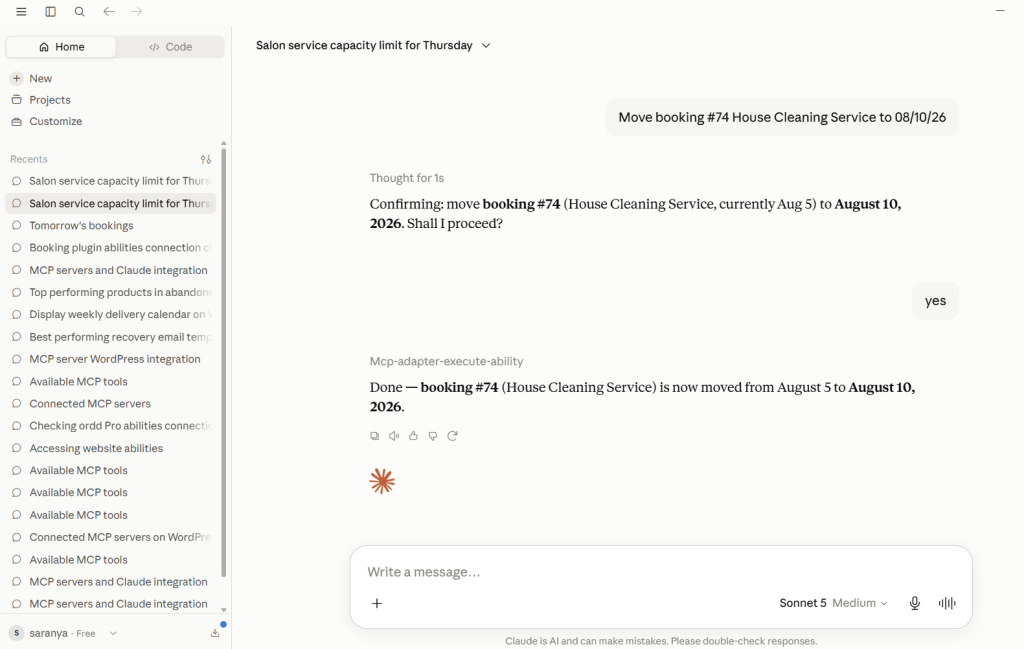Switch to the Home tab
1024x649 pixels.
tap(61, 47)
